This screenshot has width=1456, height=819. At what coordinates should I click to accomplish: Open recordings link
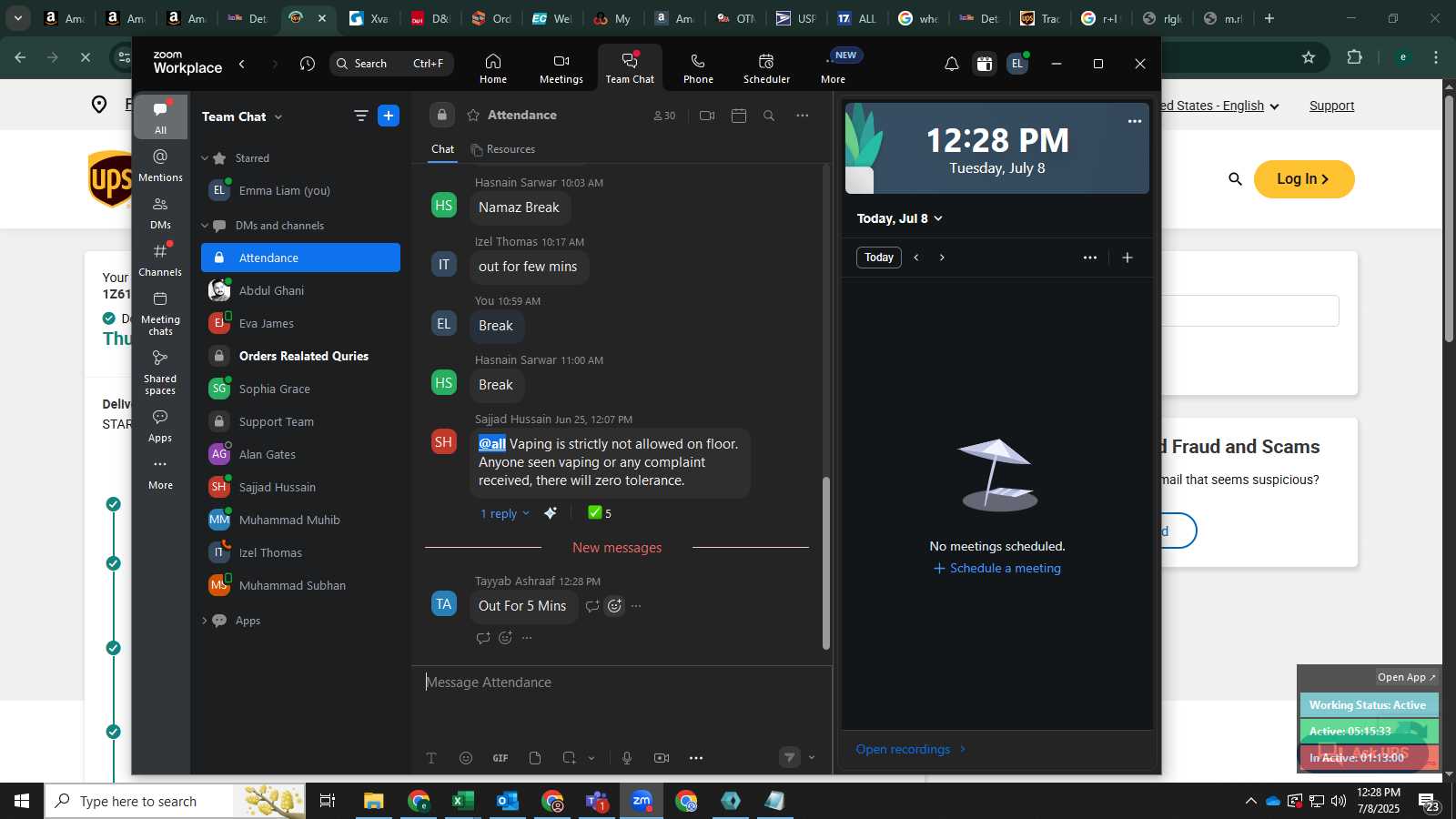(910, 749)
